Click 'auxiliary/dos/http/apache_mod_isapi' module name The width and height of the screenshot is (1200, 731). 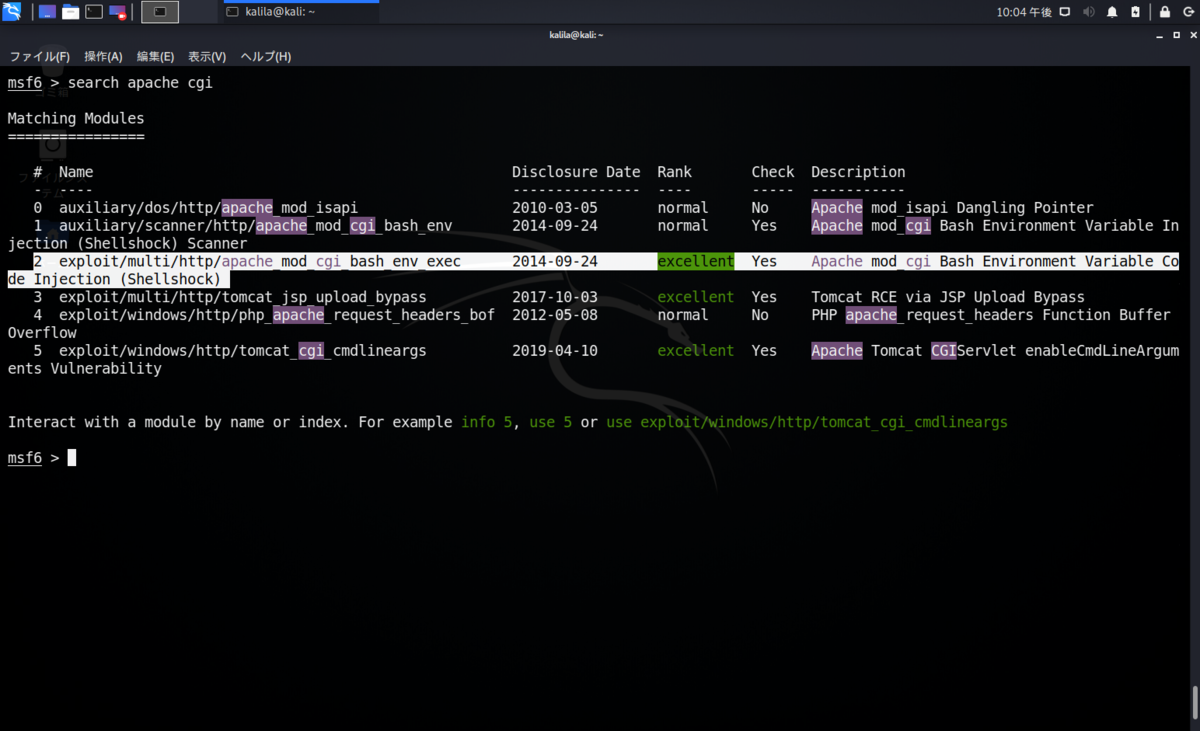coord(208,208)
